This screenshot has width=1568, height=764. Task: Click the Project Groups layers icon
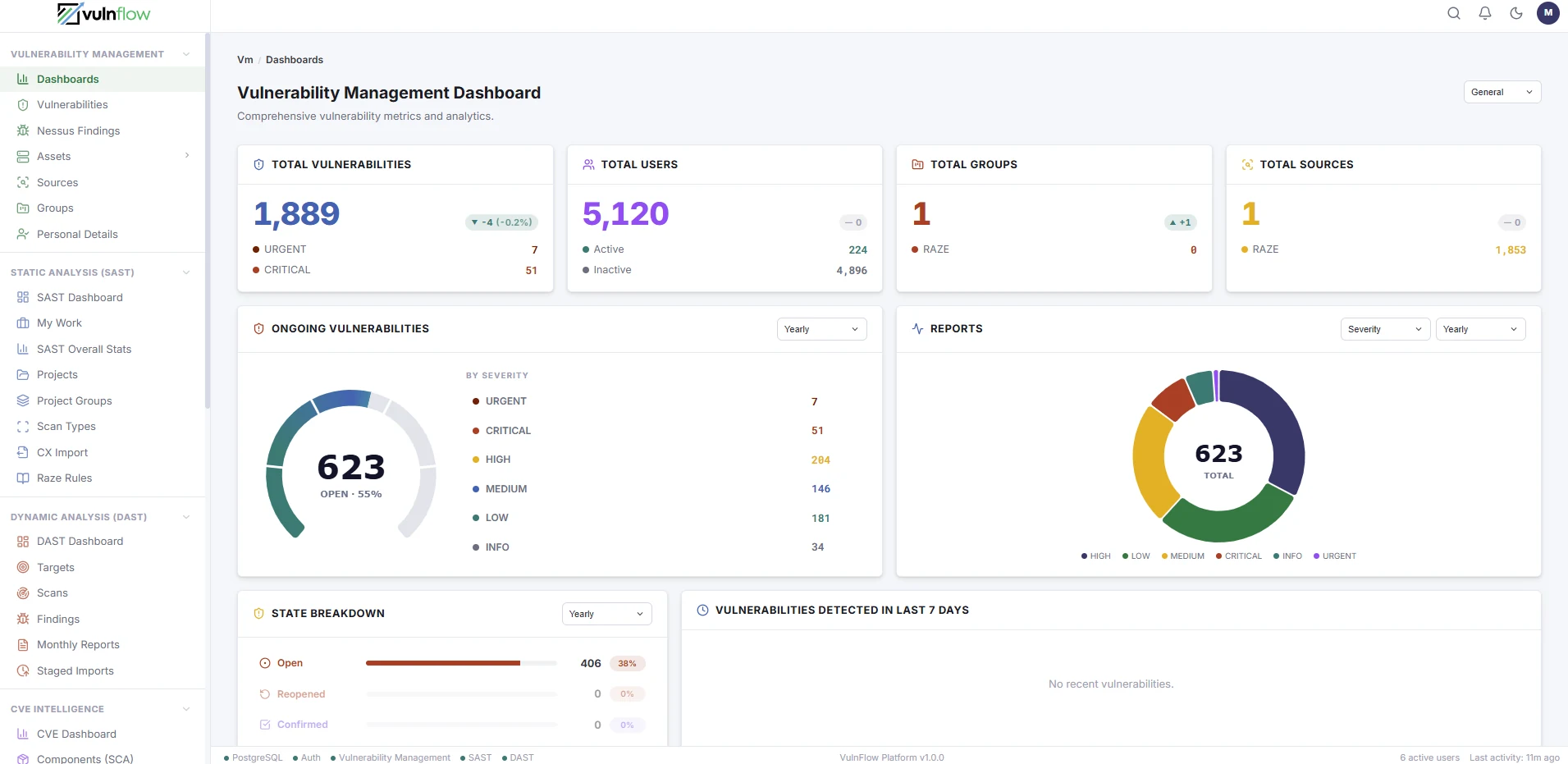pyautogui.click(x=23, y=400)
